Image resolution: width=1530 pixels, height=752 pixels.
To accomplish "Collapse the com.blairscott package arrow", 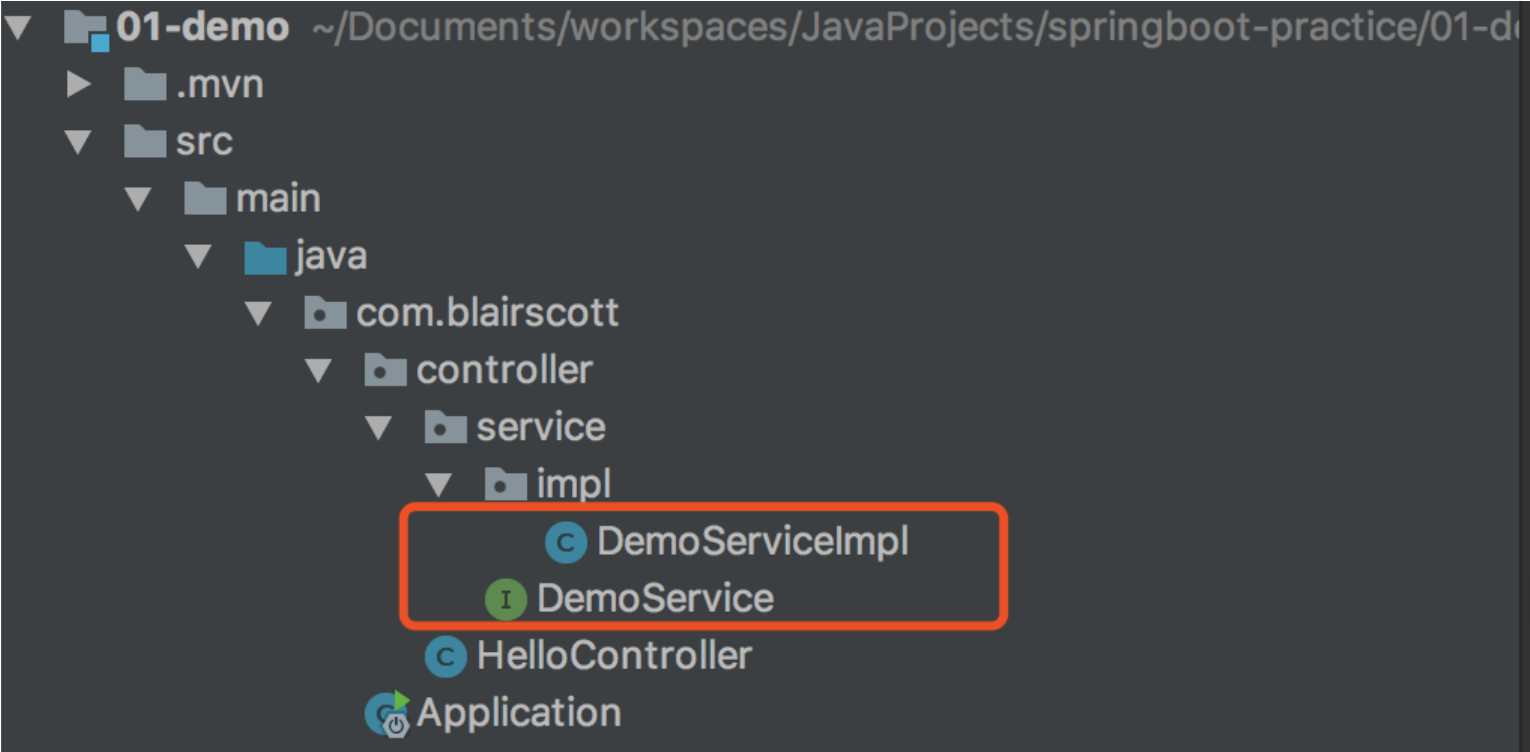I will [x=259, y=314].
